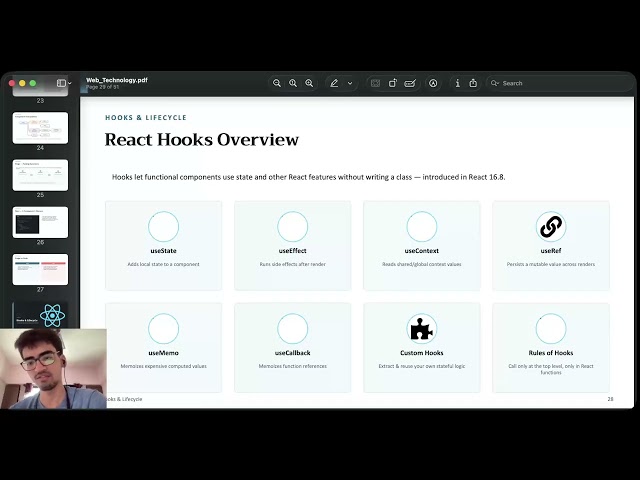Click the useEffect card title
The height and width of the screenshot is (480, 640).
pos(292,251)
